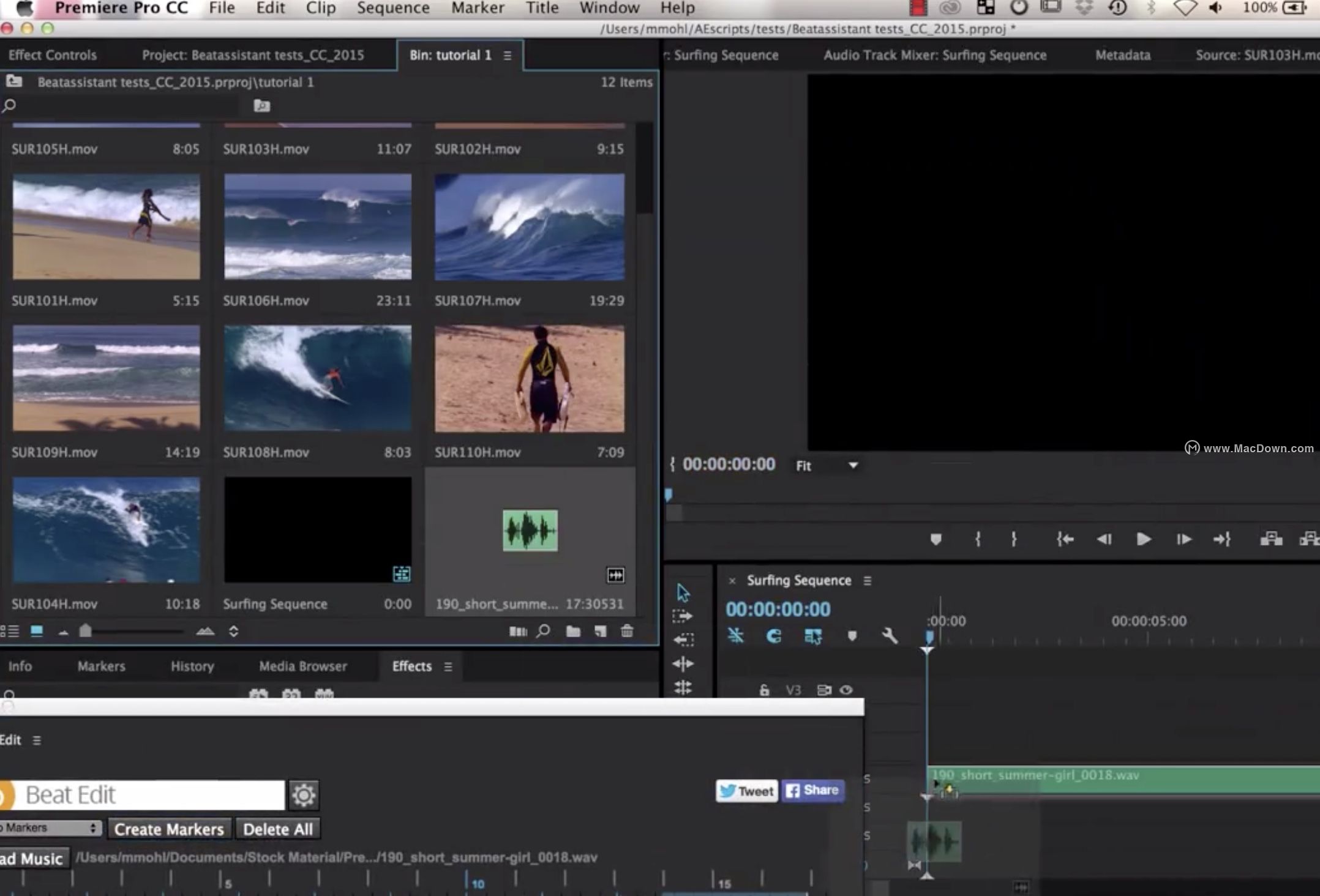Image resolution: width=1320 pixels, height=896 pixels.
Task: Click the Create Markers button
Action: (169, 829)
